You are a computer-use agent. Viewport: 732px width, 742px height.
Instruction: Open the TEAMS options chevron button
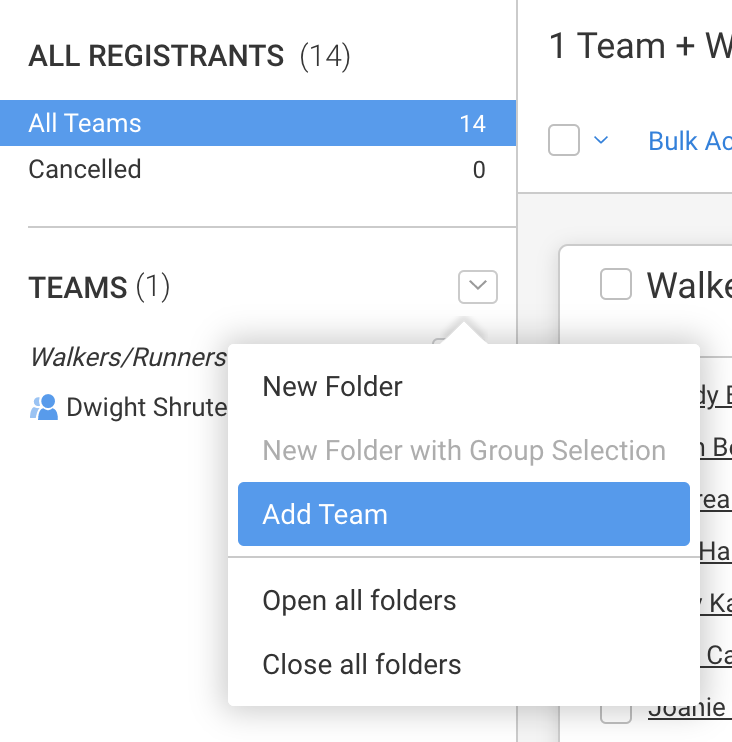[x=477, y=288]
